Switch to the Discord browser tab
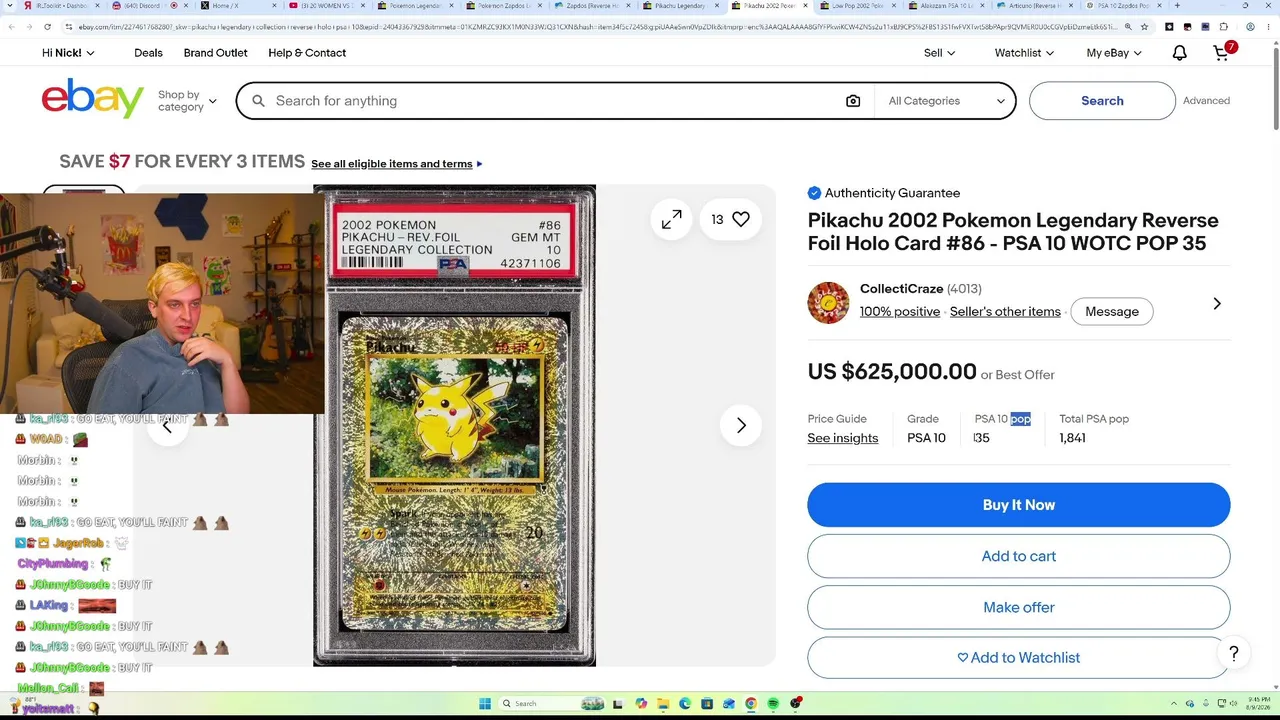The image size is (1280, 720). pyautogui.click(x=147, y=6)
